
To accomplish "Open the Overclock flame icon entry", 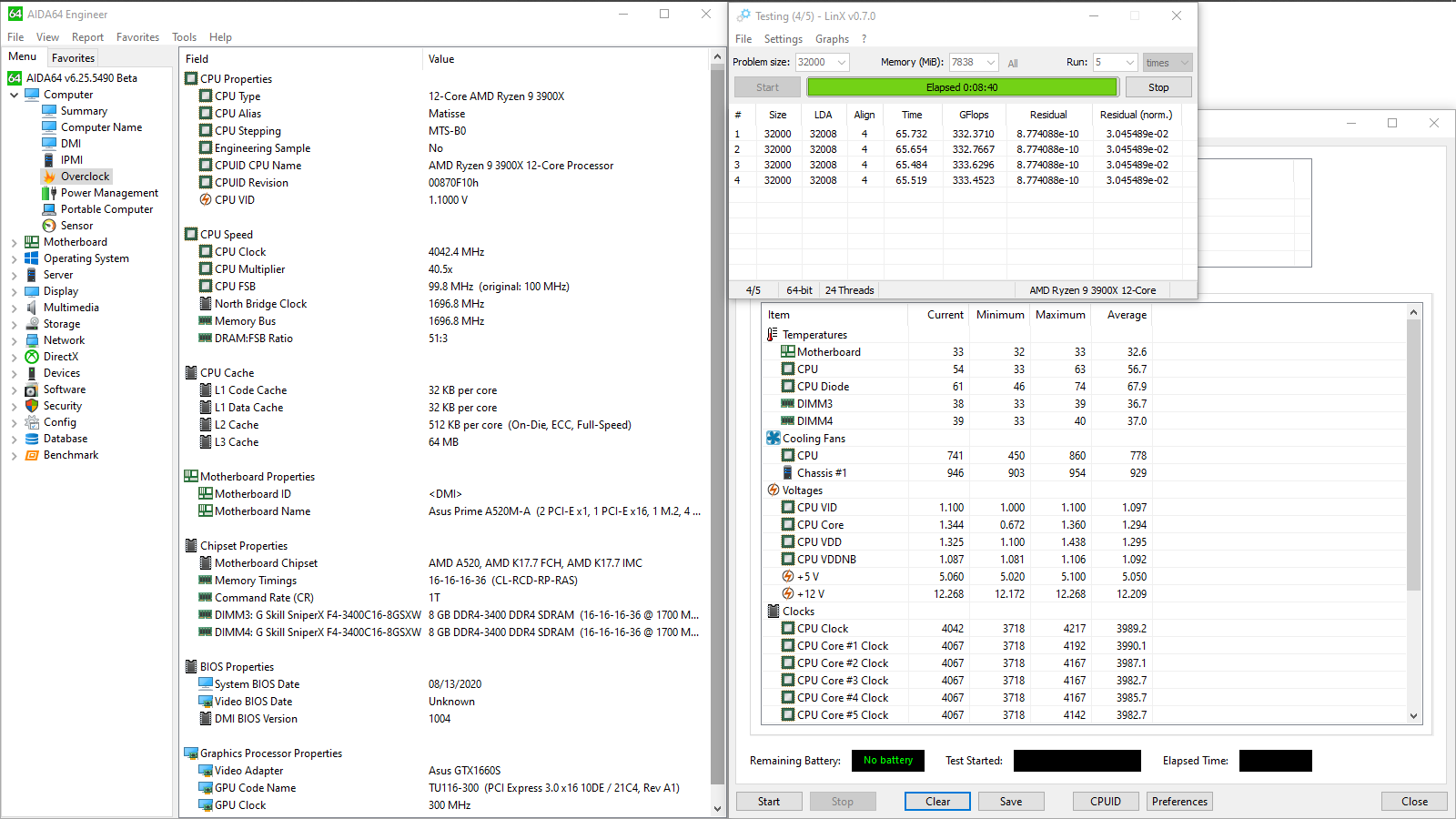I will [x=49, y=177].
